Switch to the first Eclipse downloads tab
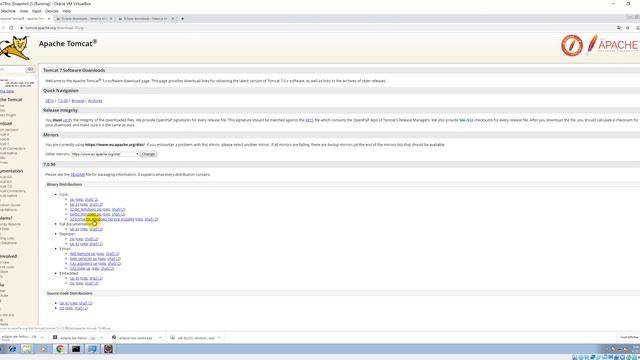Image resolution: width=640 pixels, height=360 pixels. tap(84, 19)
